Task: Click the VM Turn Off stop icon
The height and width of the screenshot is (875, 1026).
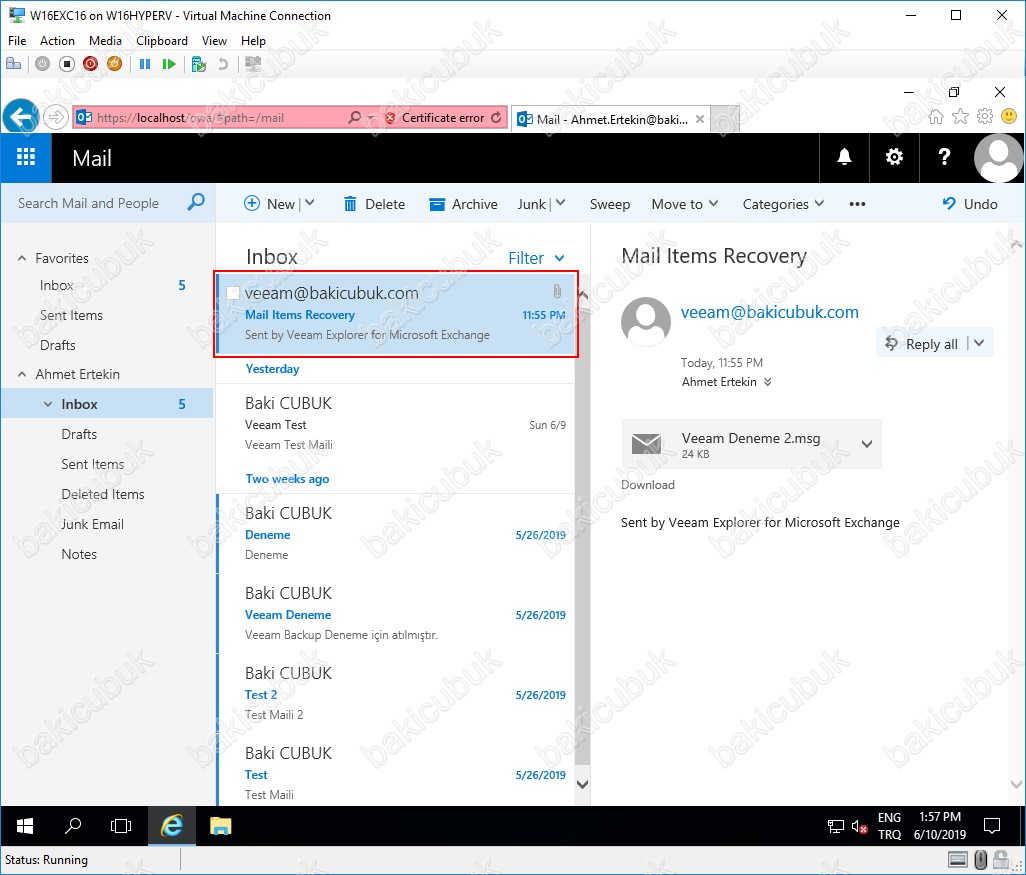Action: click(x=67, y=63)
